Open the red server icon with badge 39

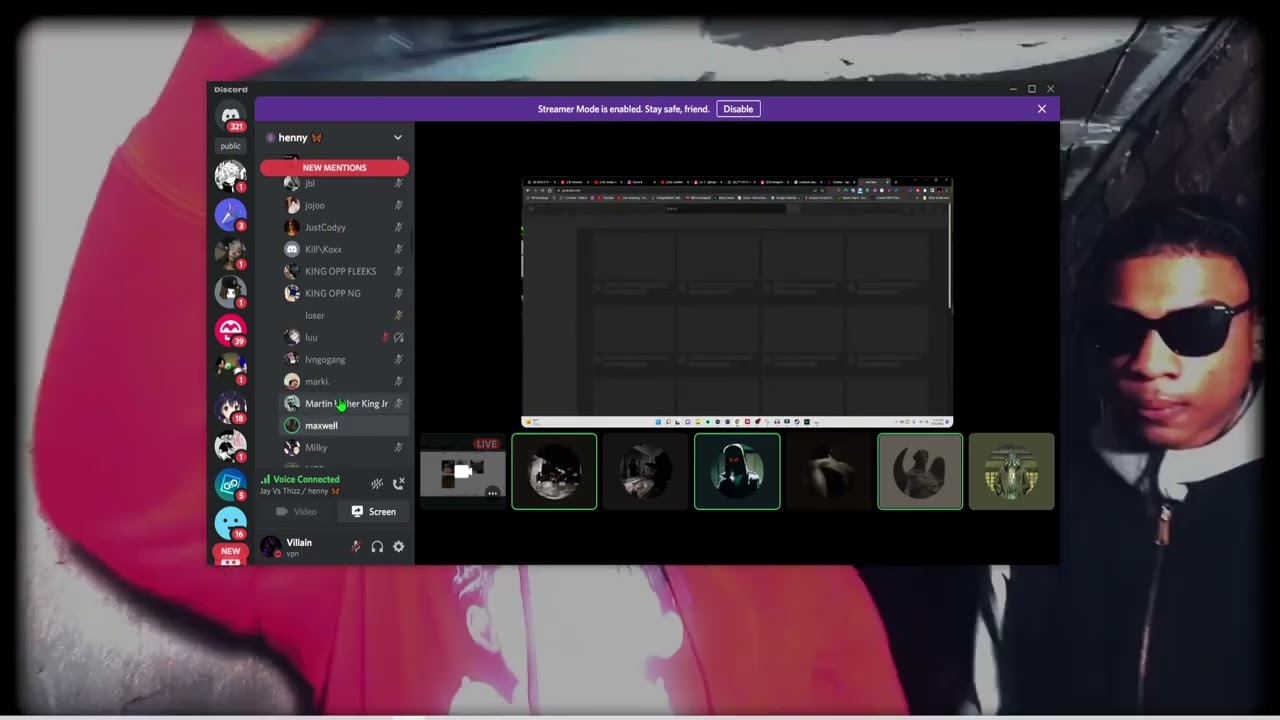point(231,329)
